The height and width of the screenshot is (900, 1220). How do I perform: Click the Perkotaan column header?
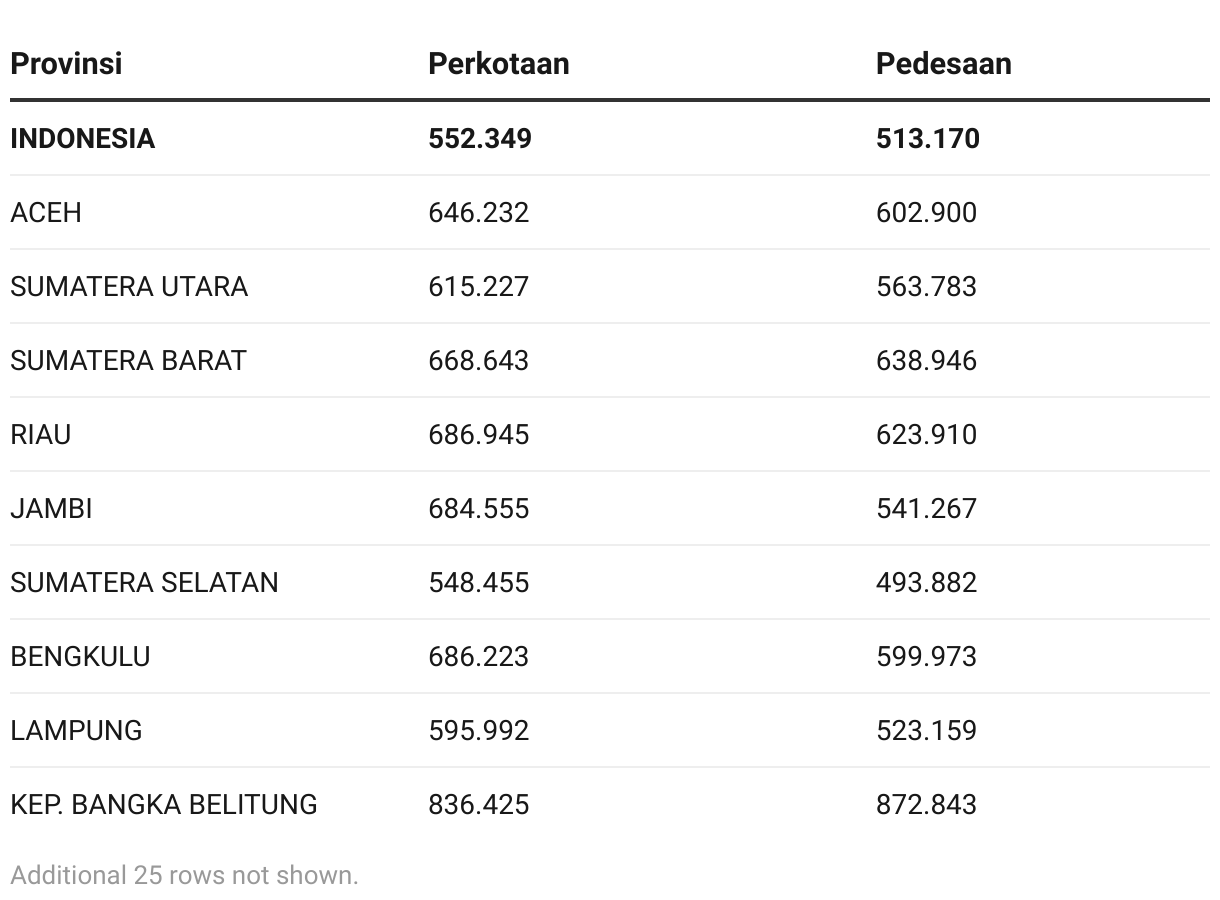(499, 63)
